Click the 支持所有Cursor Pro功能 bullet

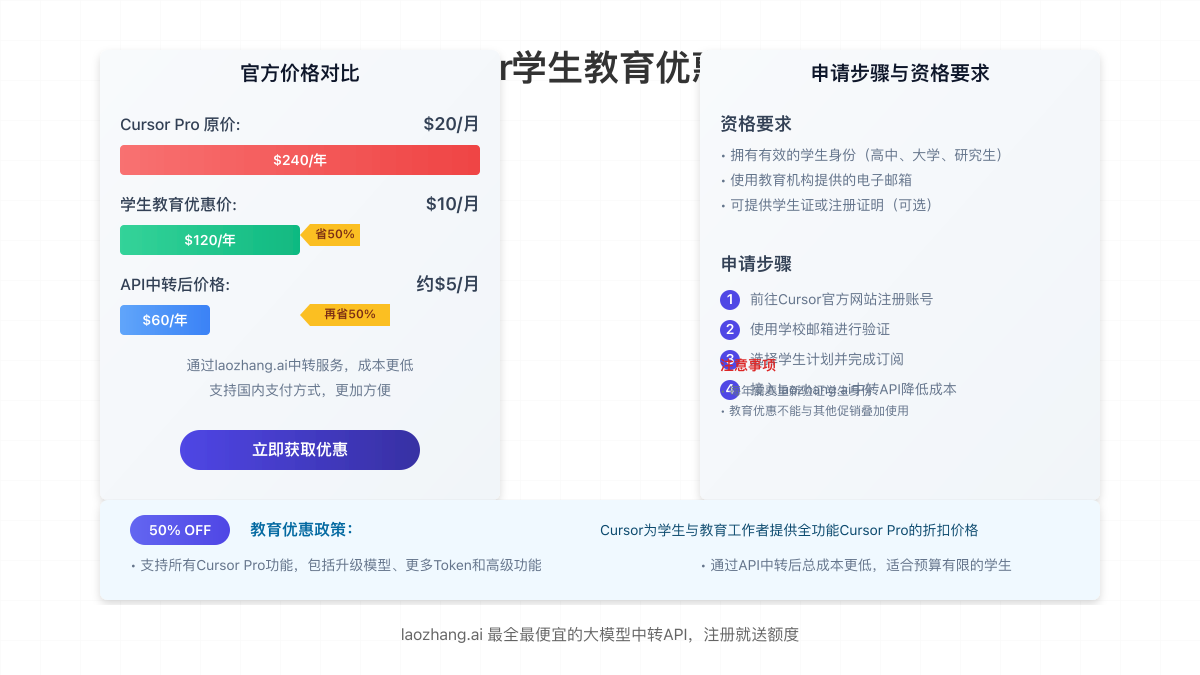pyautogui.click(x=336, y=565)
